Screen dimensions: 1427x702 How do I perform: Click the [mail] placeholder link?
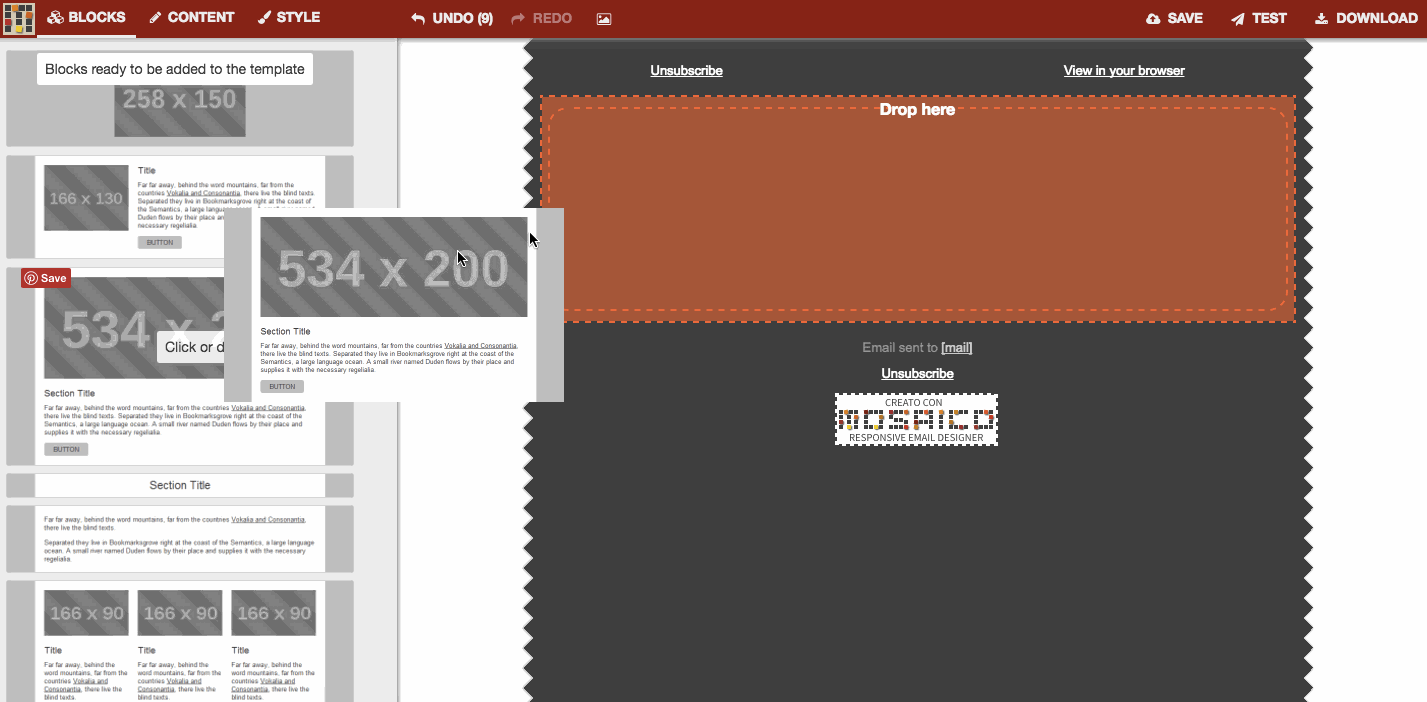tap(957, 348)
